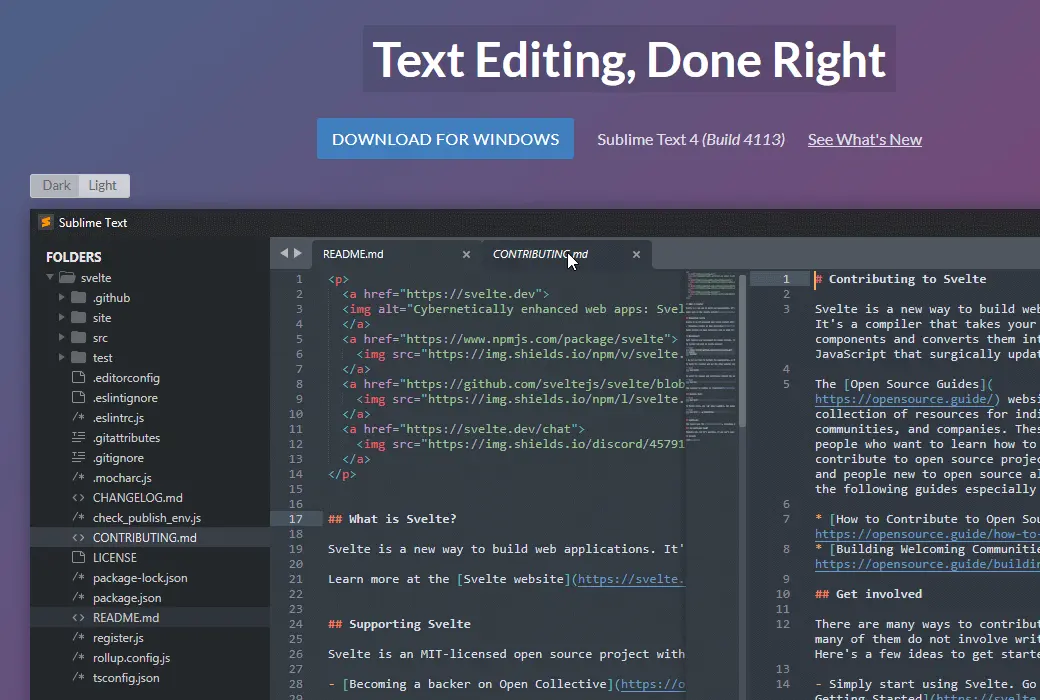Click the left pane vertical scrollbar

[742, 350]
